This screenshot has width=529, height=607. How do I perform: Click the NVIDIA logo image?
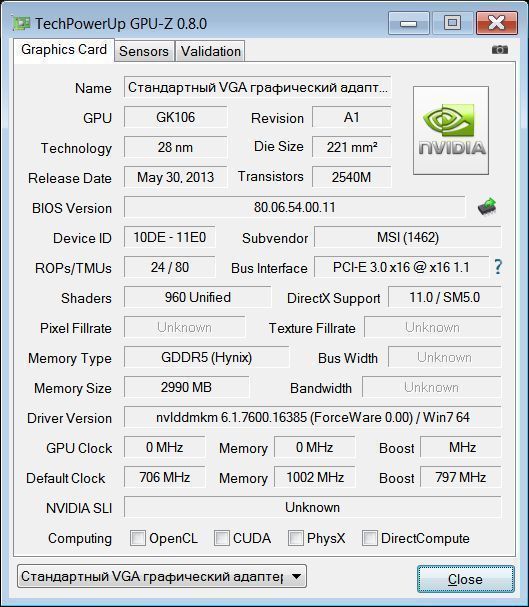pyautogui.click(x=451, y=130)
